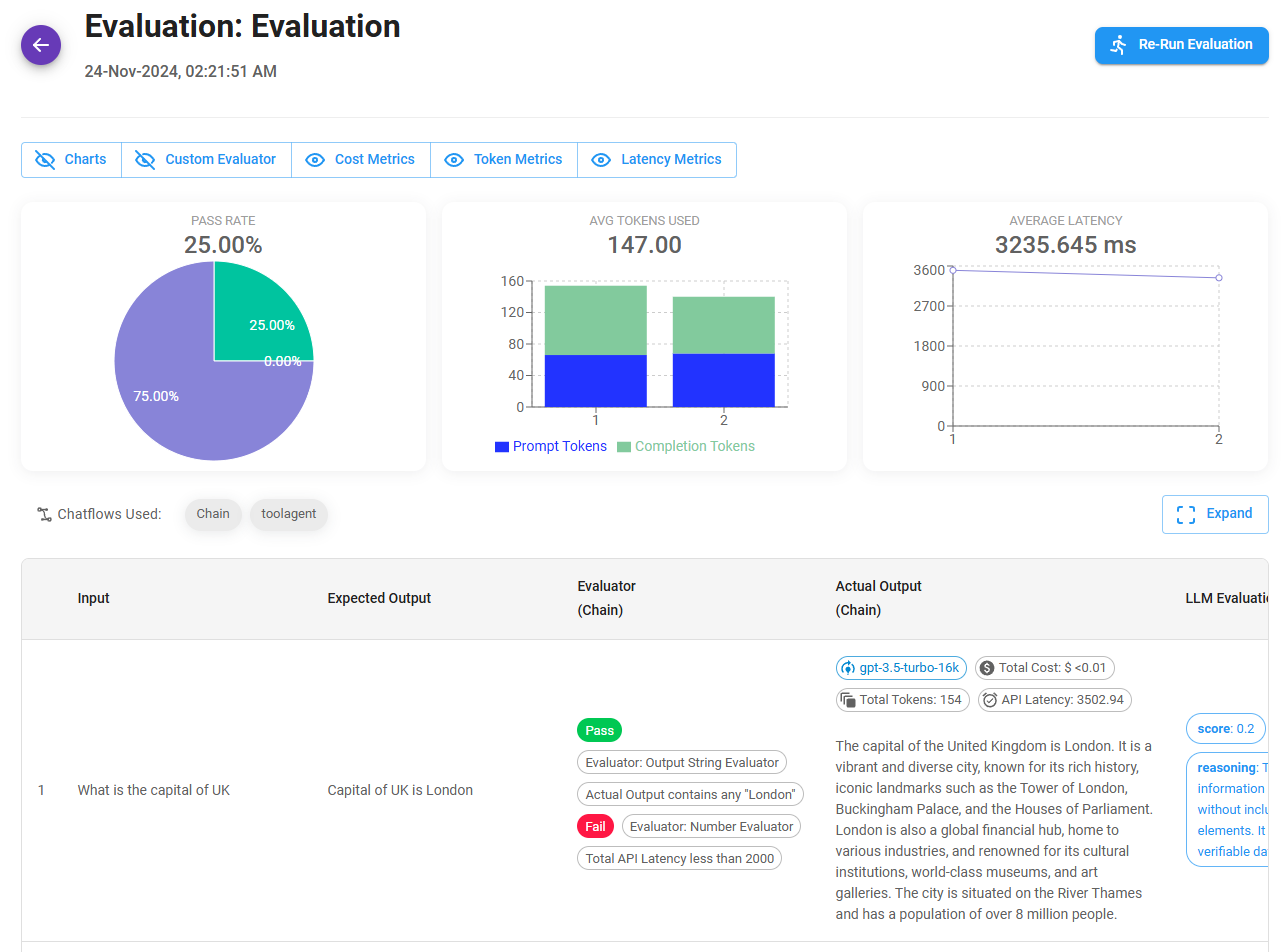Select the Chain chatflow chip
The image size is (1286, 952).
(213, 514)
